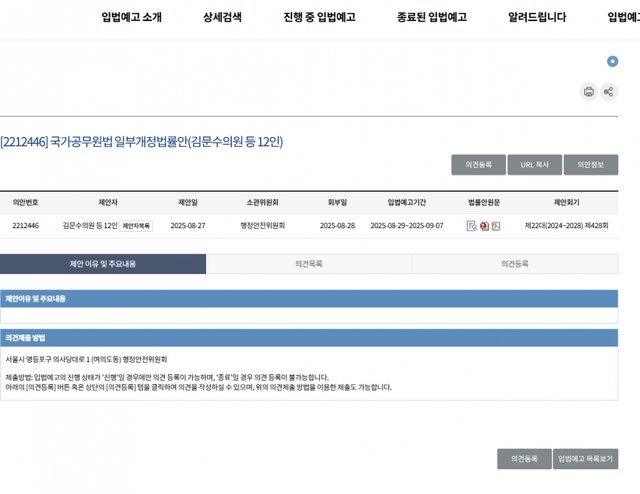Go to 종료된 입법예고 menu
This screenshot has width=640, height=494.
click(433, 17)
